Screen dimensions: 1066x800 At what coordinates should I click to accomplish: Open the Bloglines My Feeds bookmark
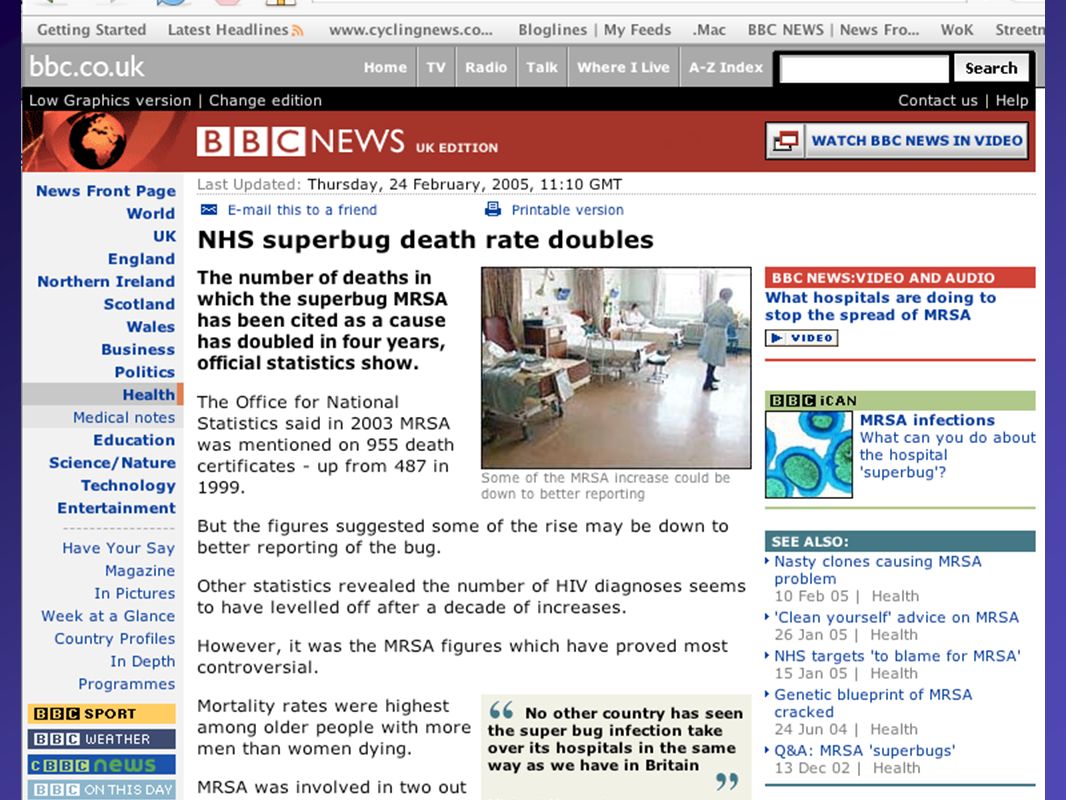594,30
